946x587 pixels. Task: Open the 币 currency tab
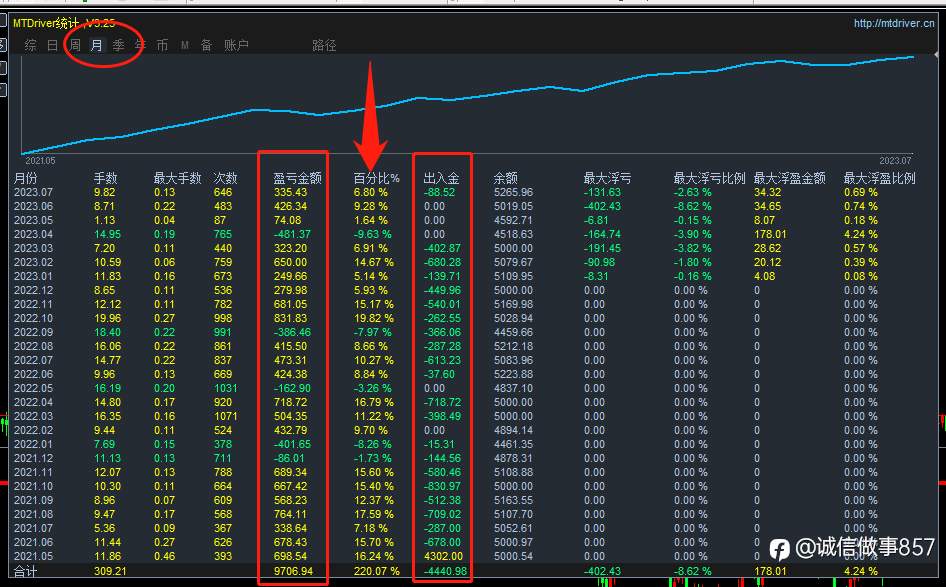click(162, 45)
